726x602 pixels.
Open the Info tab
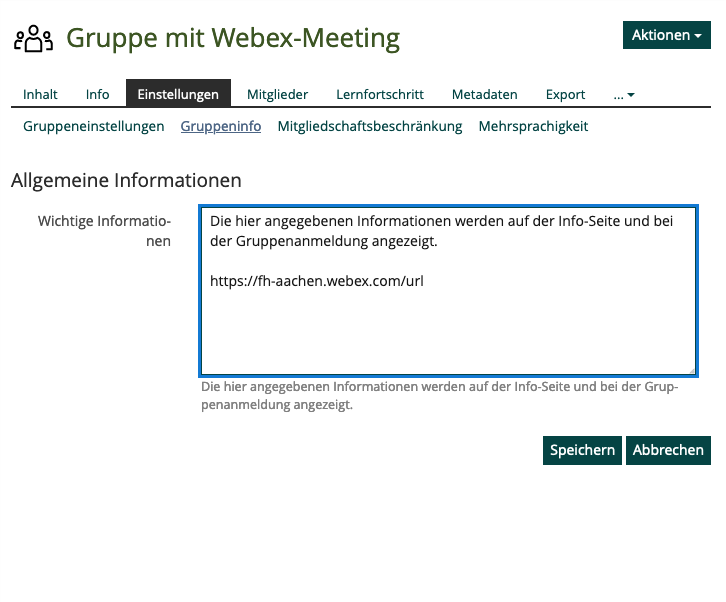(97, 94)
